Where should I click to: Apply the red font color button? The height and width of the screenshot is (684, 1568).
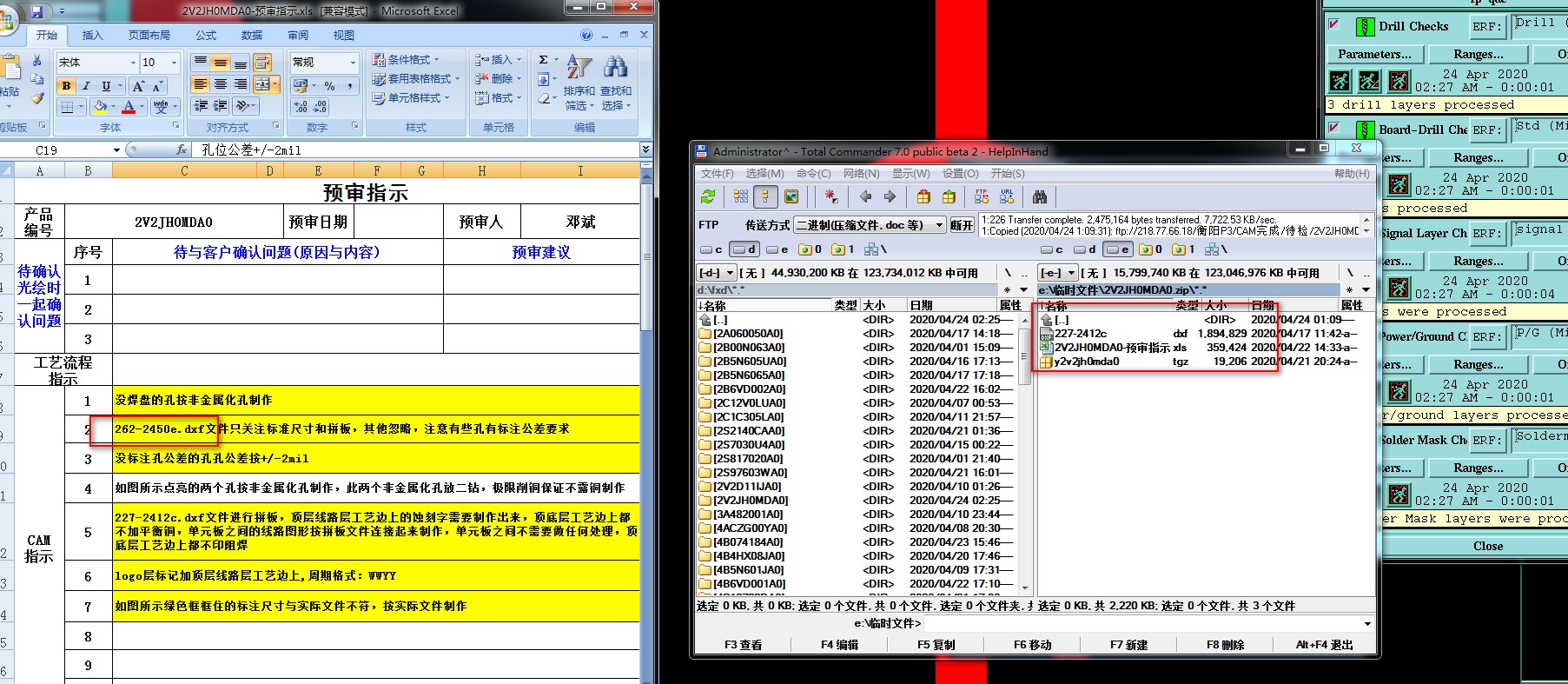click(129, 106)
